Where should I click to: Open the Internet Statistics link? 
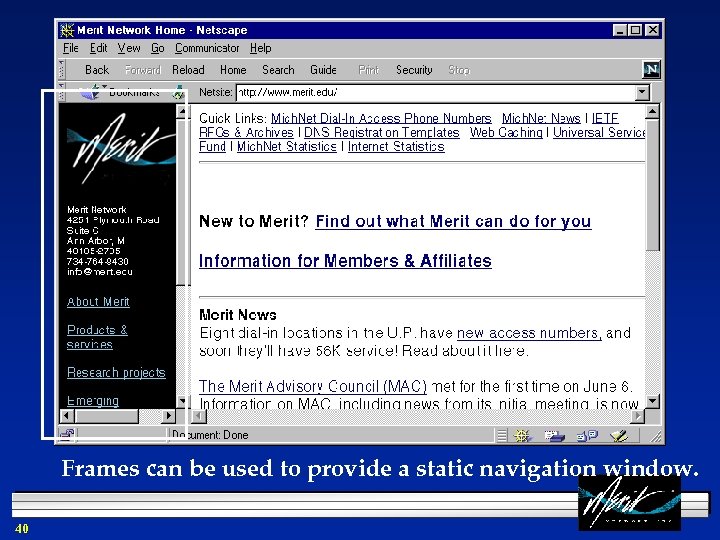pyautogui.click(x=396, y=147)
